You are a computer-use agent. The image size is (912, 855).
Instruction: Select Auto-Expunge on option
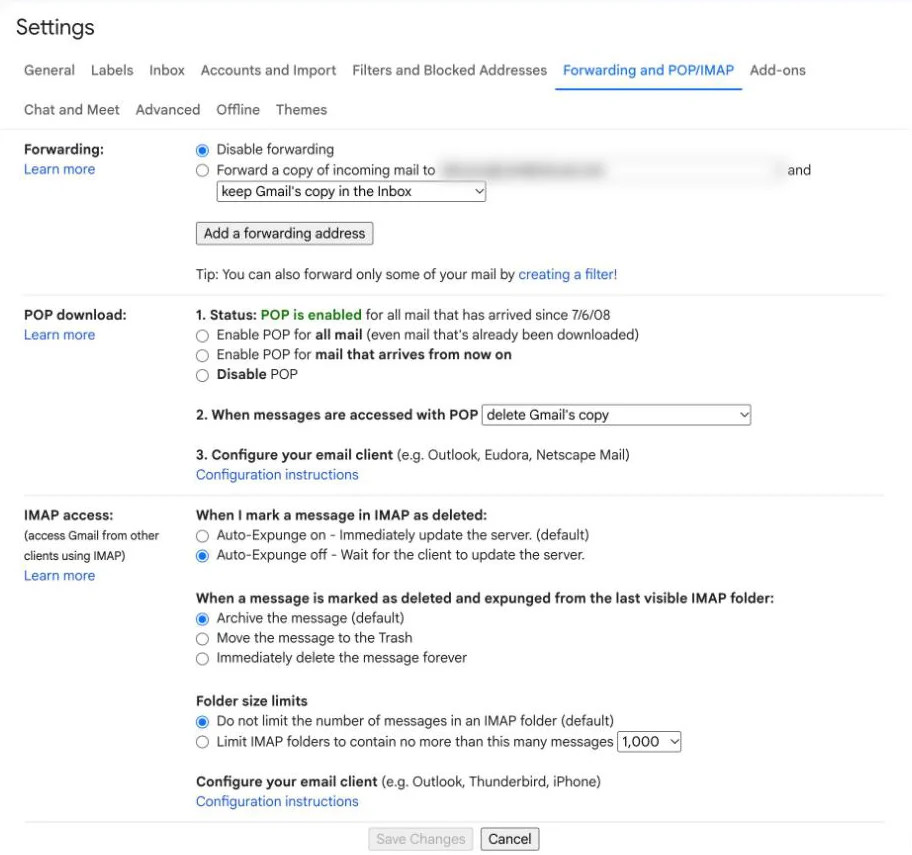202,536
